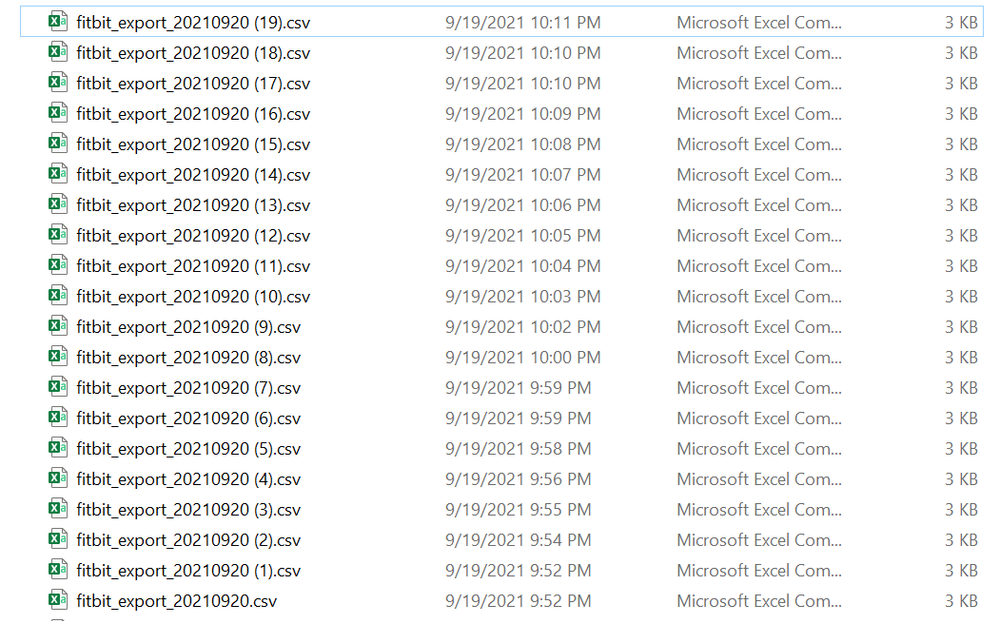Screen dimensions: 999x621
Task: Click the Excel icon for fitbit_export_20210920 (5).csv
Action: coord(58,448)
